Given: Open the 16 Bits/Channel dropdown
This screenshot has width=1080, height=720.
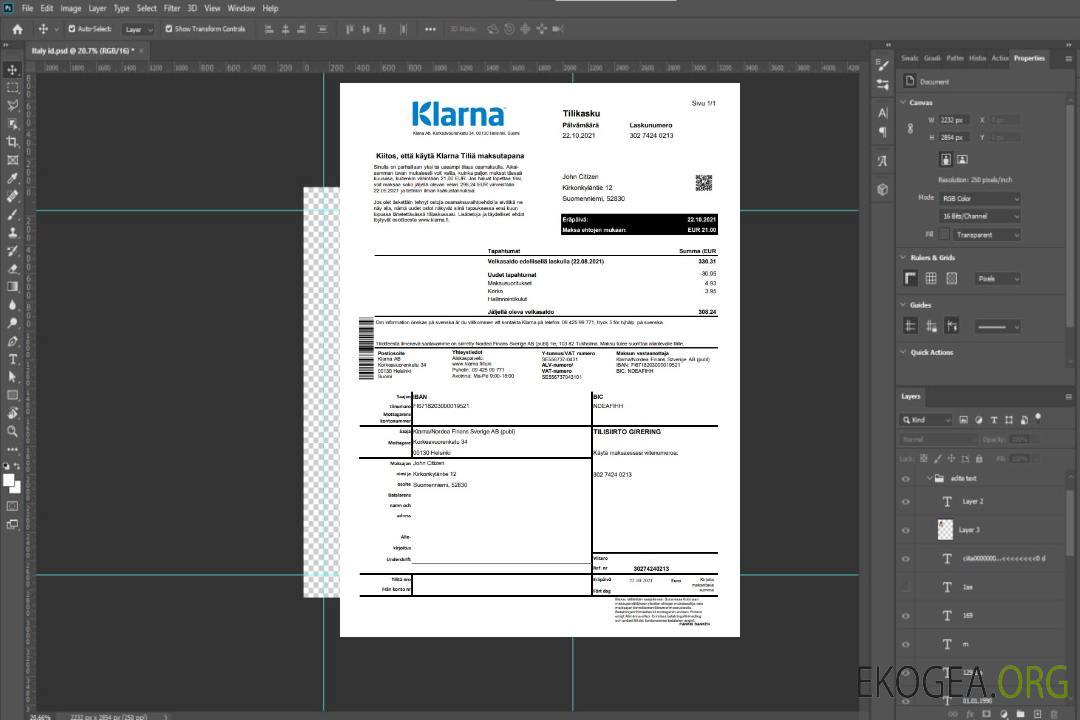Looking at the screenshot, I should (x=980, y=216).
